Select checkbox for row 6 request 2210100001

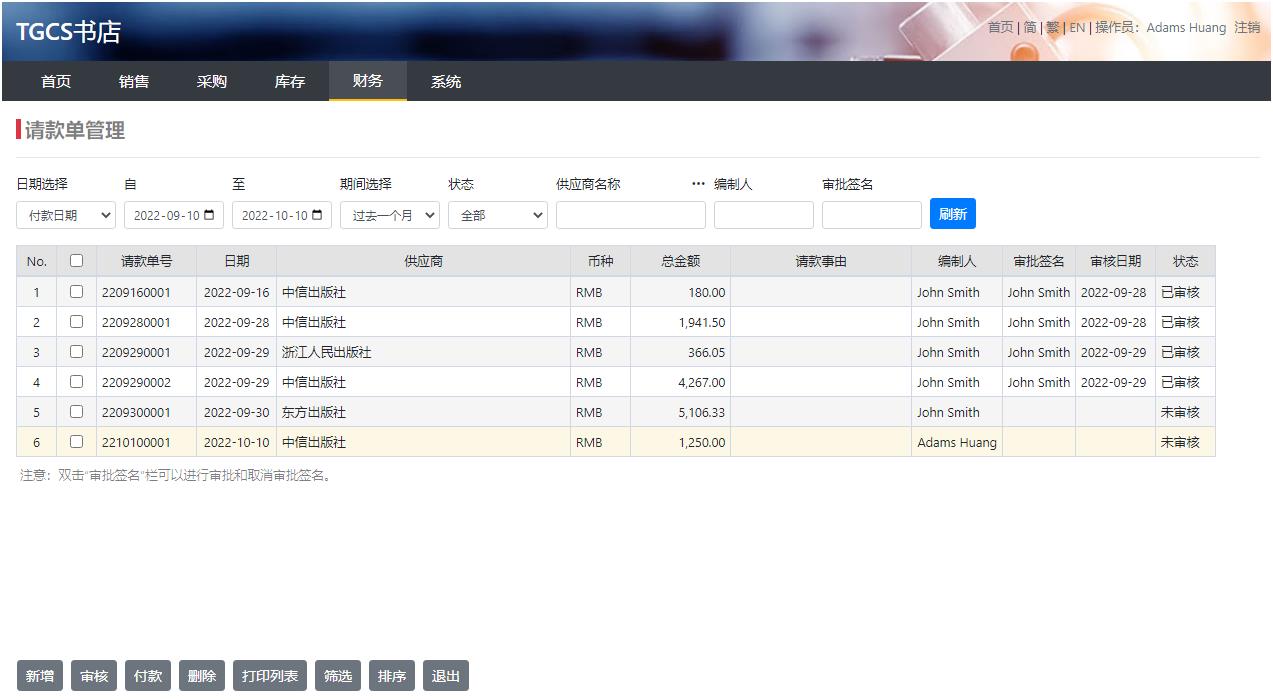coord(76,442)
